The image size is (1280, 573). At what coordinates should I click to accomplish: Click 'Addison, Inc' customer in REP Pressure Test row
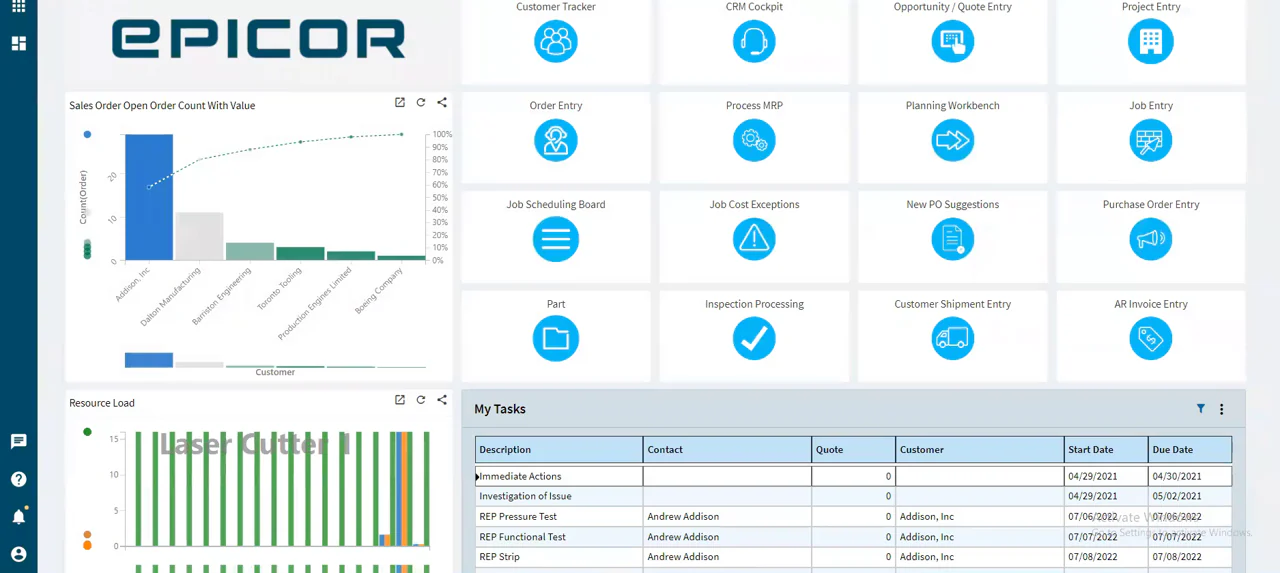pyautogui.click(x=926, y=517)
